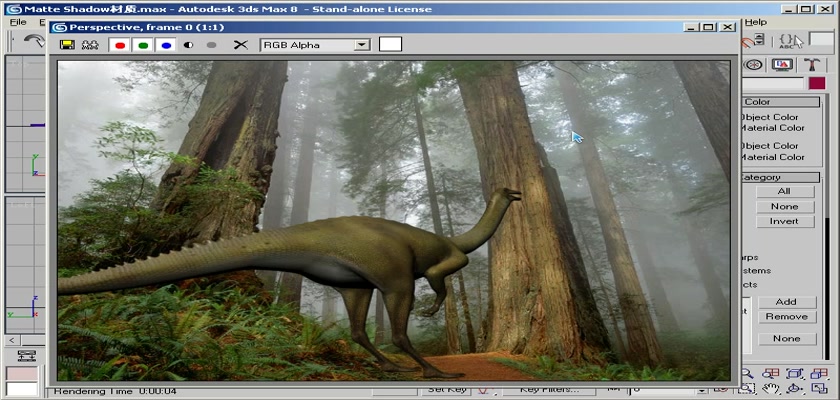
Task: Open the File menu
Action: click(18, 22)
